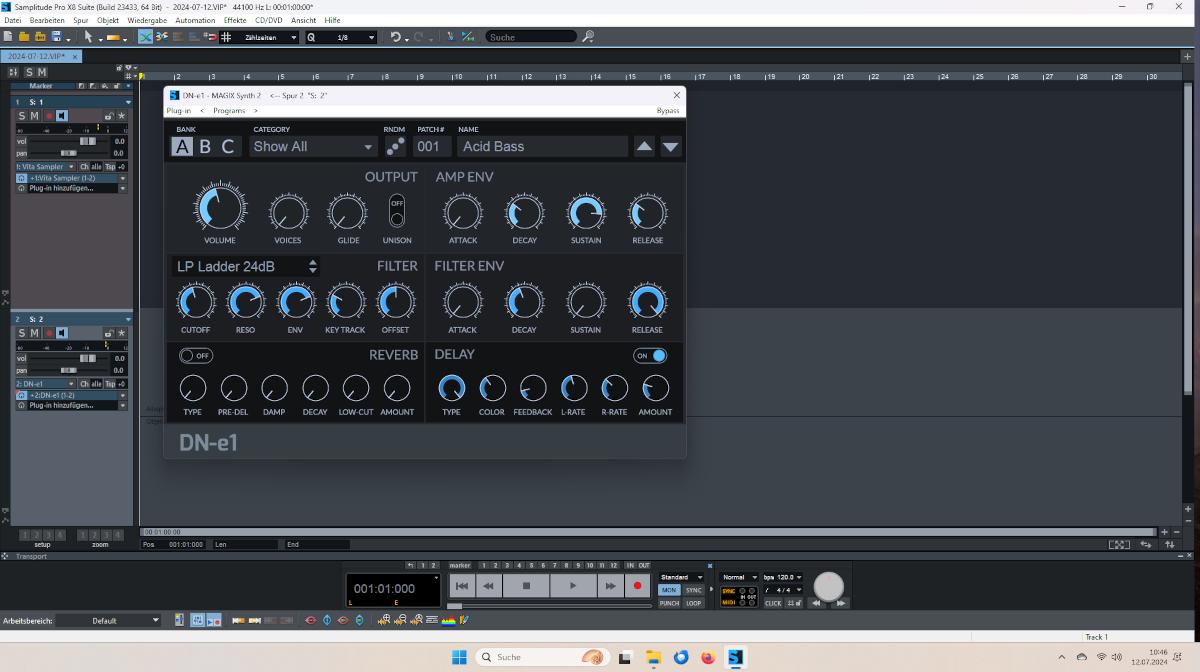Screen dimensions: 1200x672
Task: Select bank C in the DN-e1 synth
Action: point(228,147)
